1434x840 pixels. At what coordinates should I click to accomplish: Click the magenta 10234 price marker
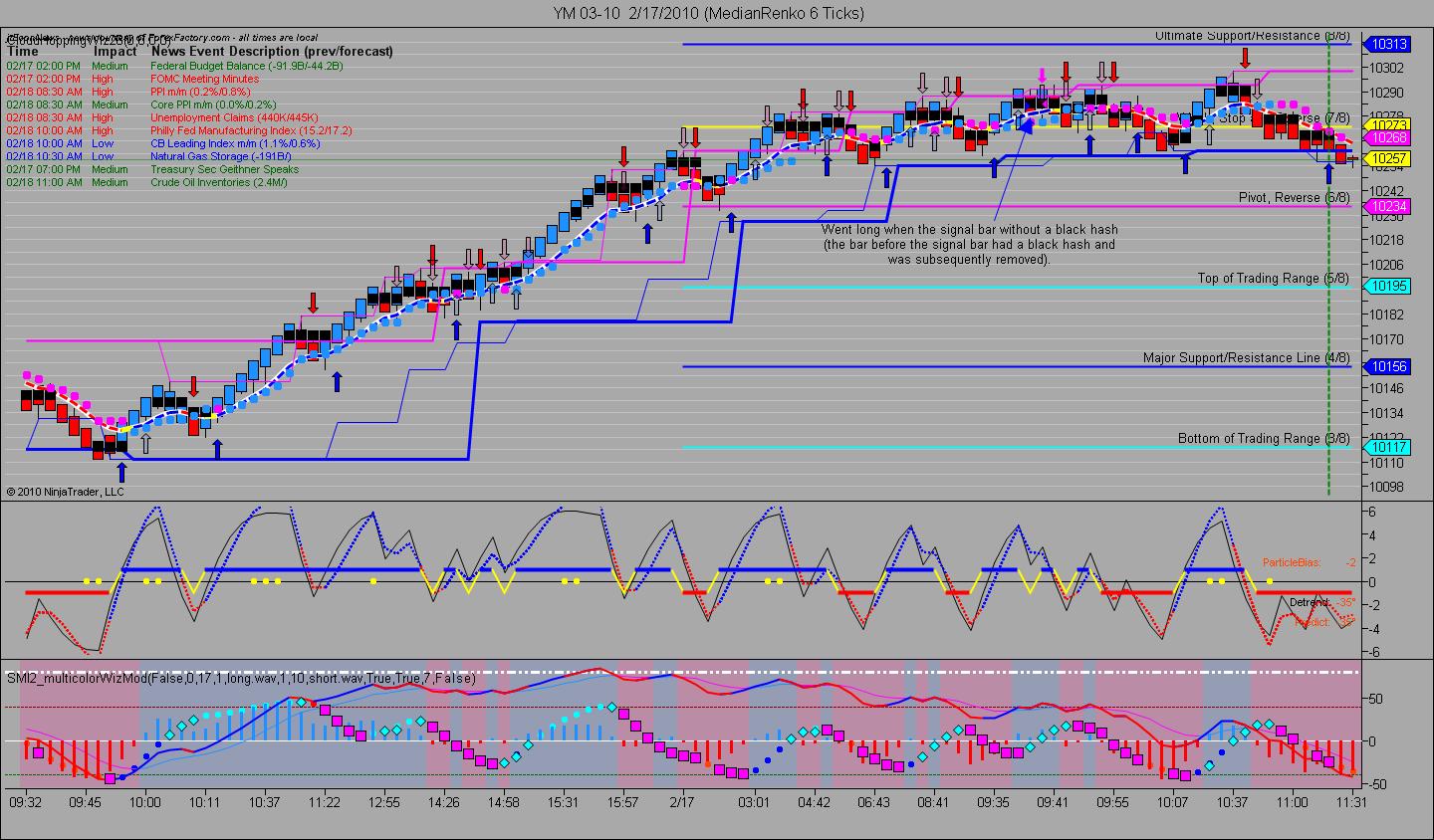click(x=1387, y=206)
